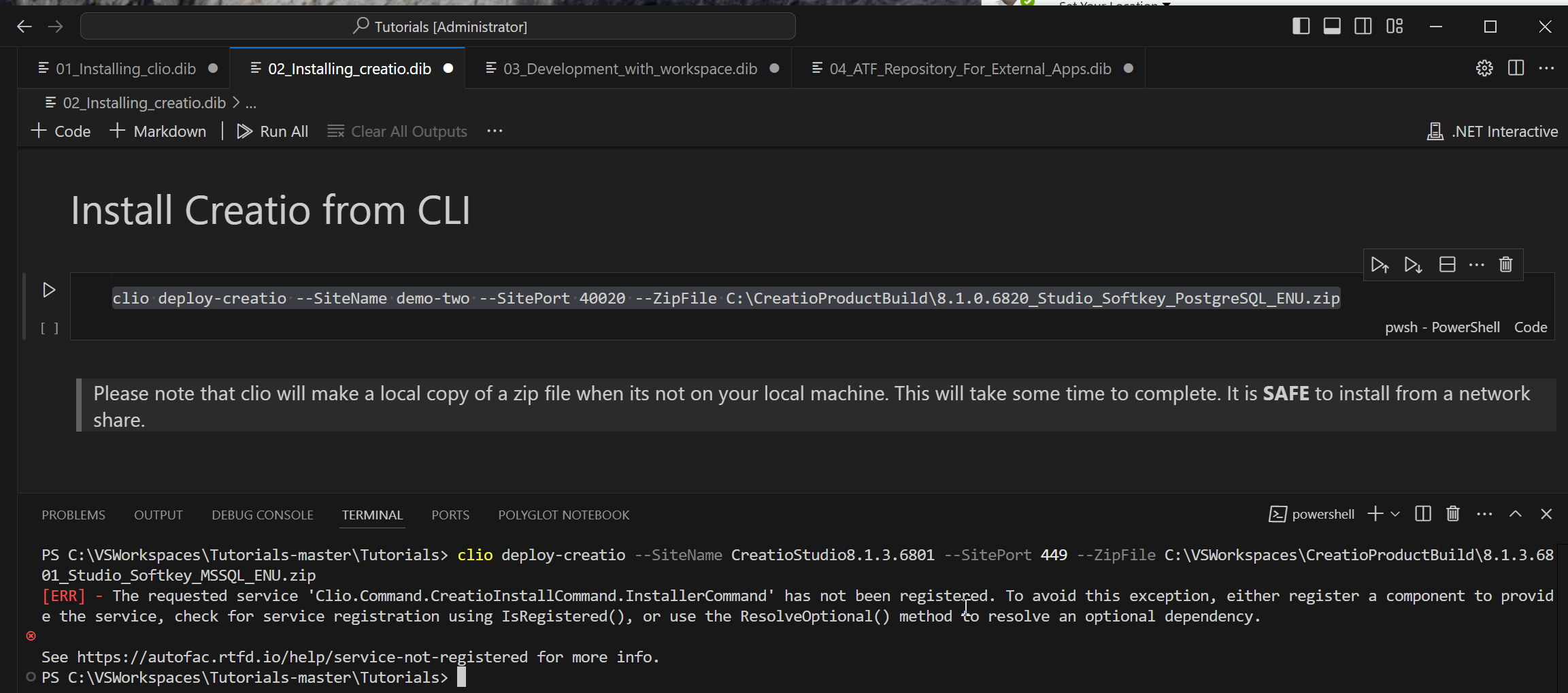Split the terminal pane
This screenshot has width=1568, height=693.
click(x=1422, y=514)
